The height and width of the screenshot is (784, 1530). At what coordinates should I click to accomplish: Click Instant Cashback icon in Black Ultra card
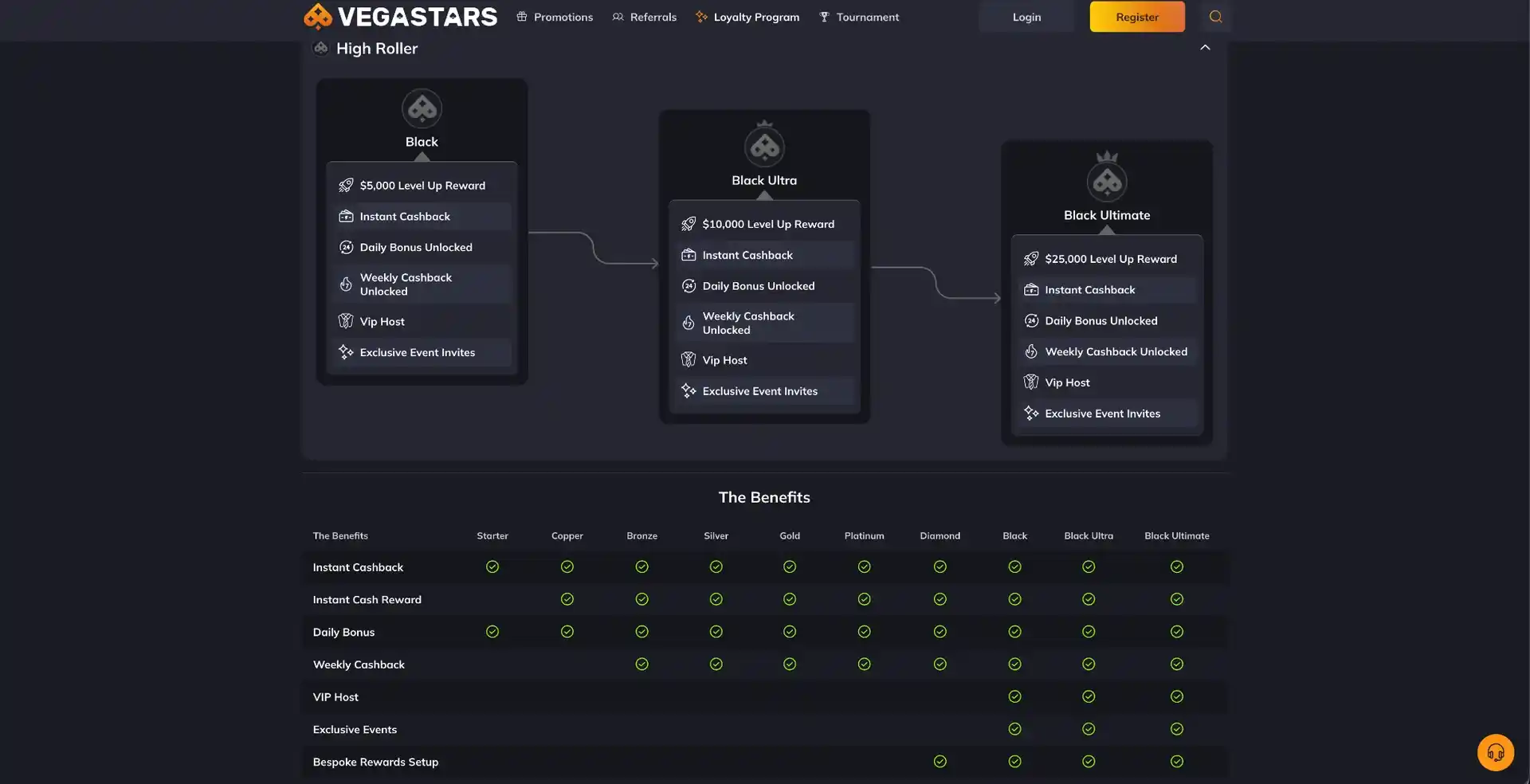688,255
